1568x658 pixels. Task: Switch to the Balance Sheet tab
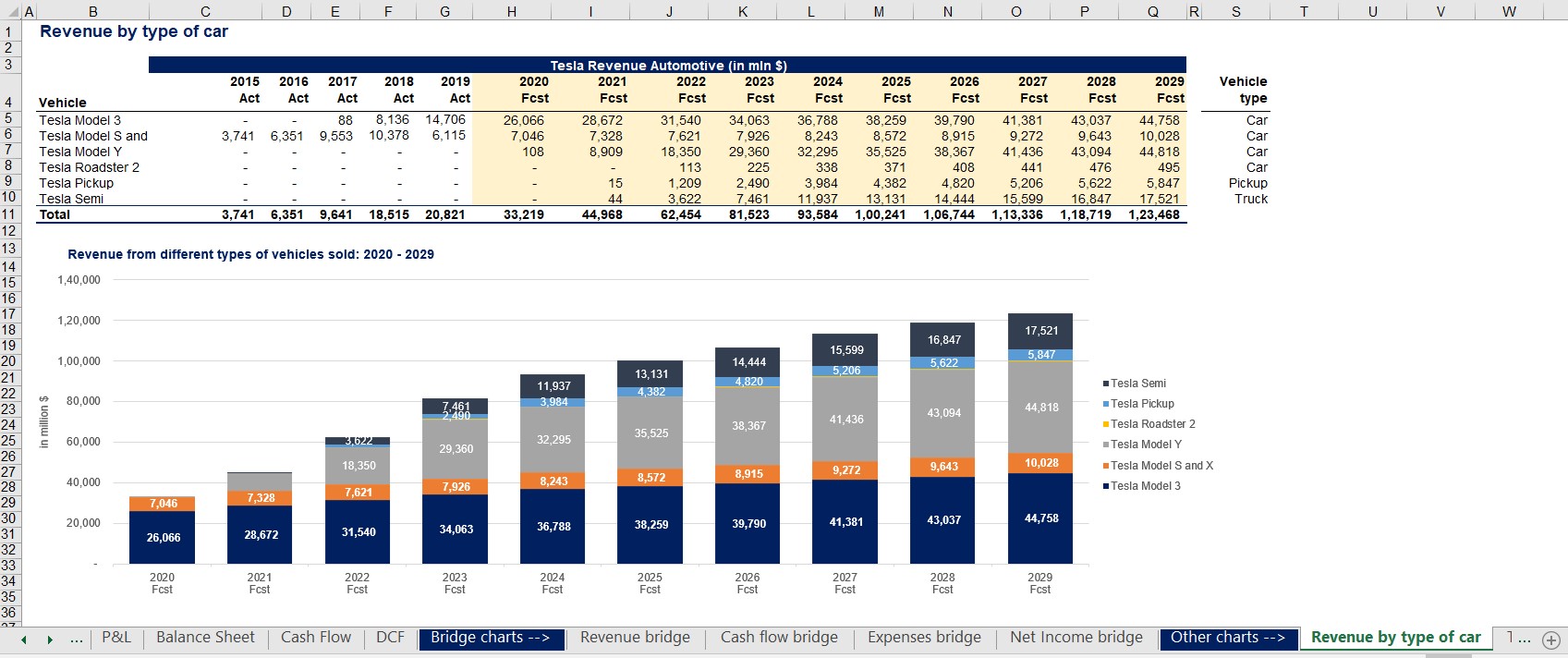pos(205,638)
